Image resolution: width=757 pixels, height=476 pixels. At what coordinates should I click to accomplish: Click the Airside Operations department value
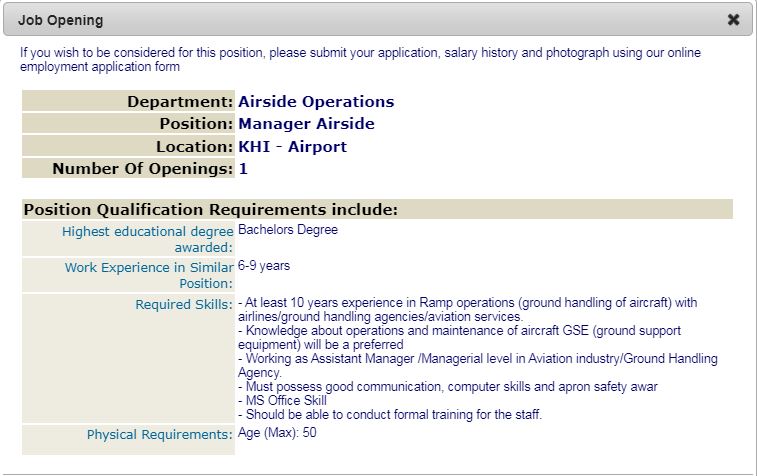(316, 102)
